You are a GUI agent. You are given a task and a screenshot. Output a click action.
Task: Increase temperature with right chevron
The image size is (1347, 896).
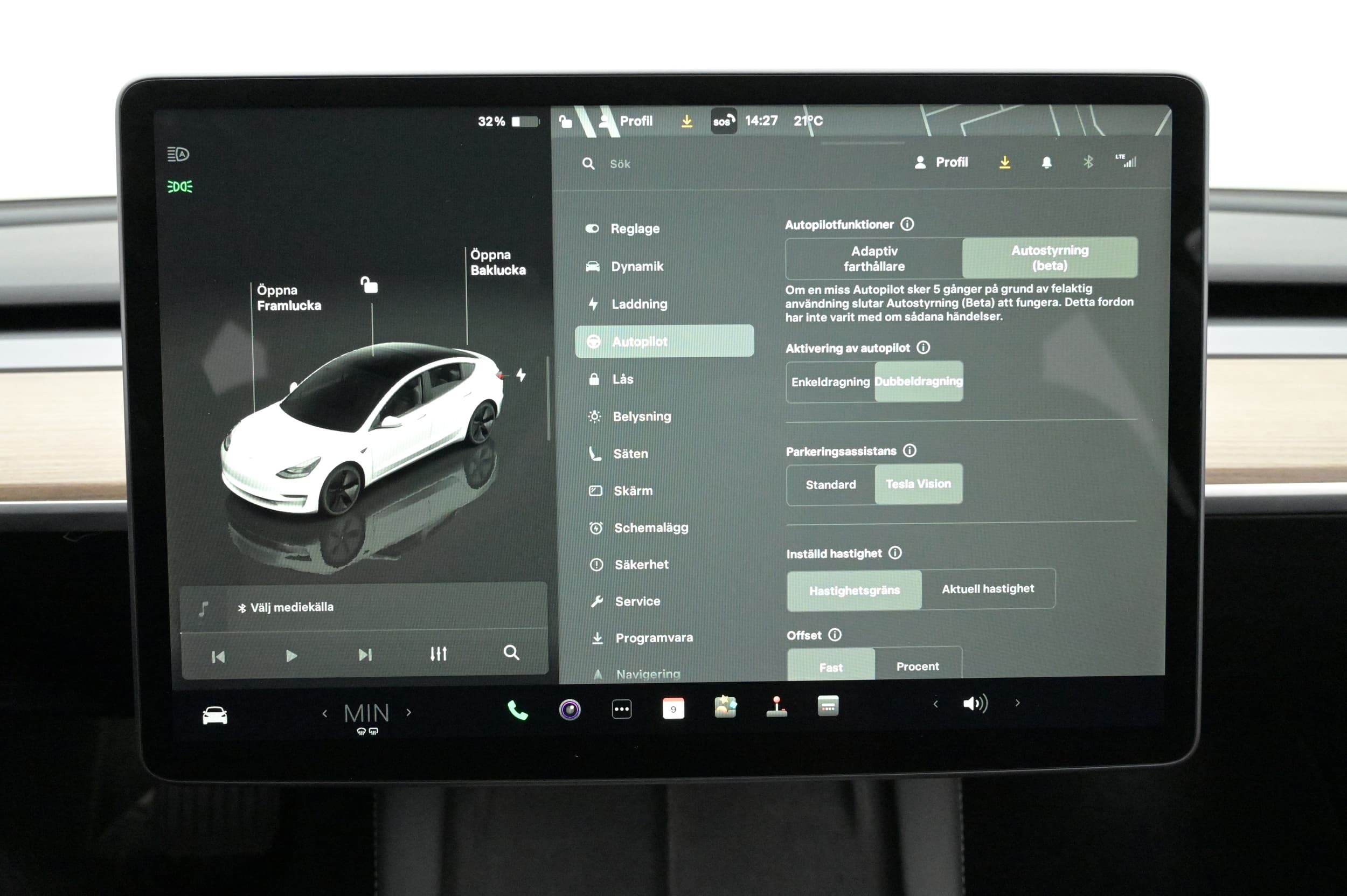click(408, 712)
